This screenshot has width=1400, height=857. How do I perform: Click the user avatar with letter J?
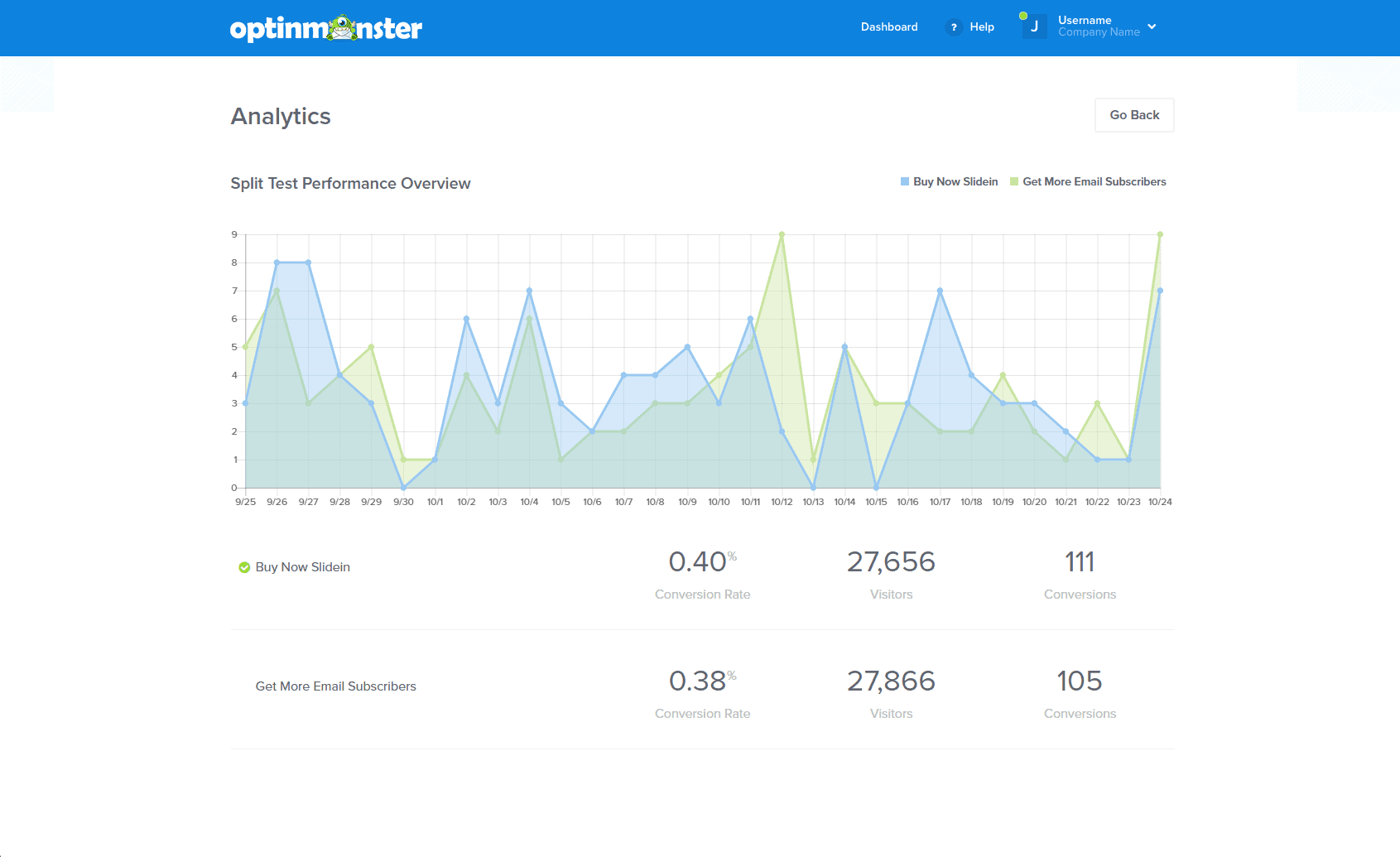tap(1034, 26)
